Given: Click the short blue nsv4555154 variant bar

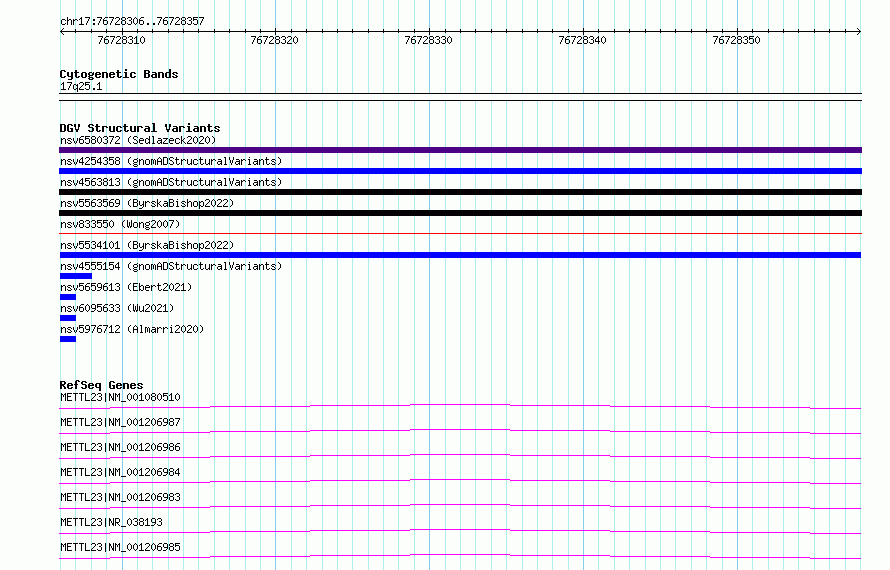Looking at the screenshot, I should (75, 276).
